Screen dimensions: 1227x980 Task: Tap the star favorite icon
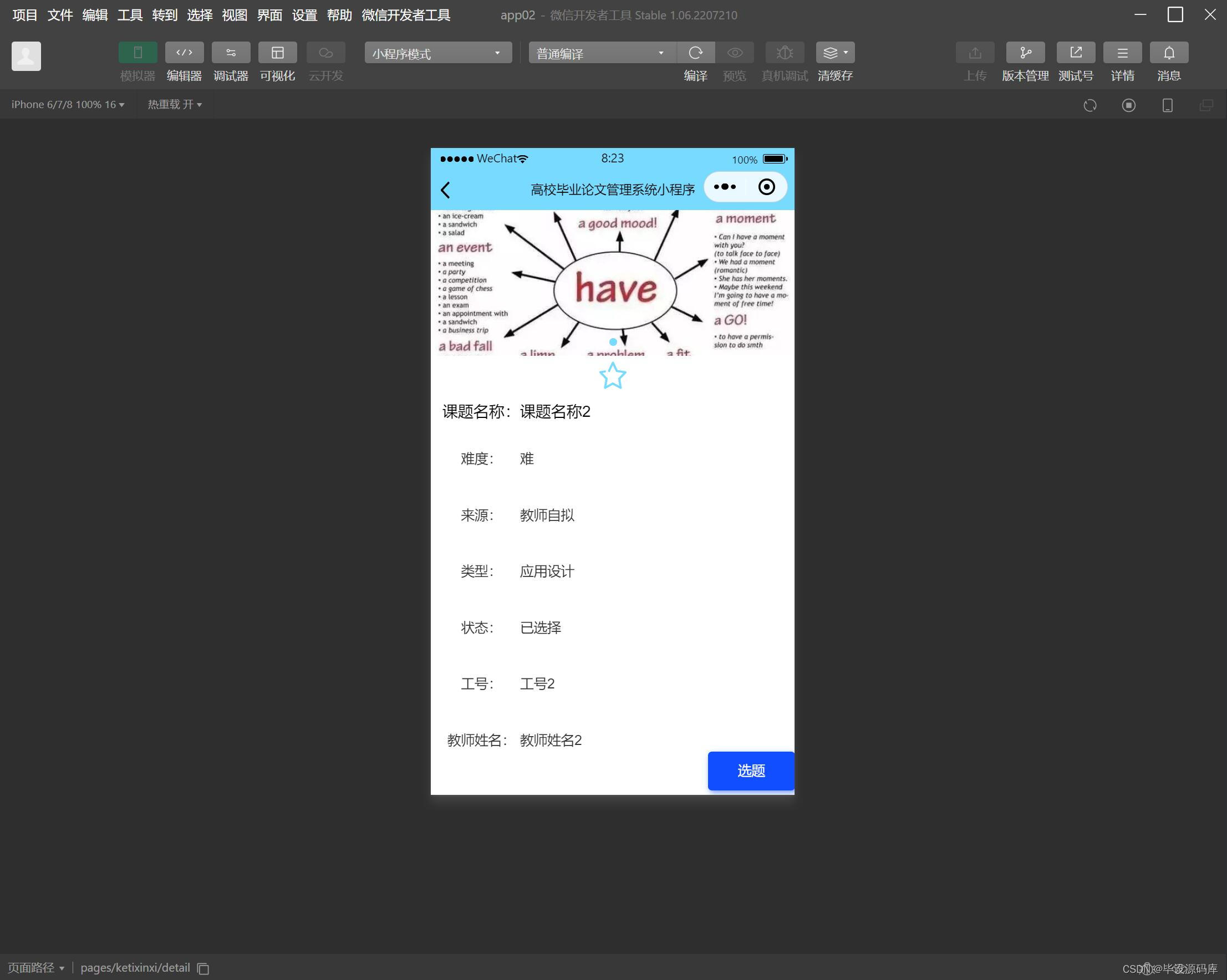612,376
